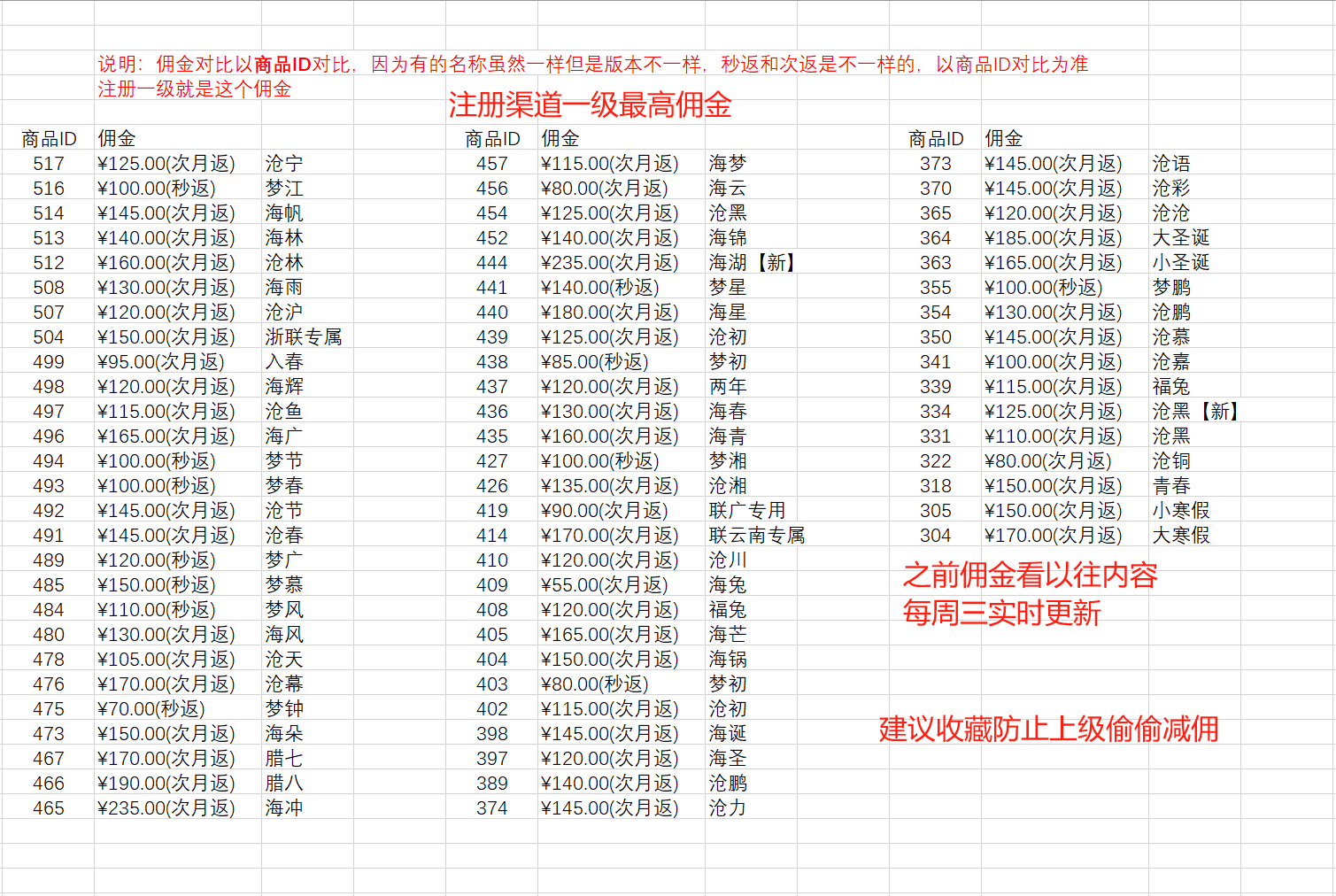Click the name cell 沧川
This screenshot has height=896, width=1336.
pos(751,560)
